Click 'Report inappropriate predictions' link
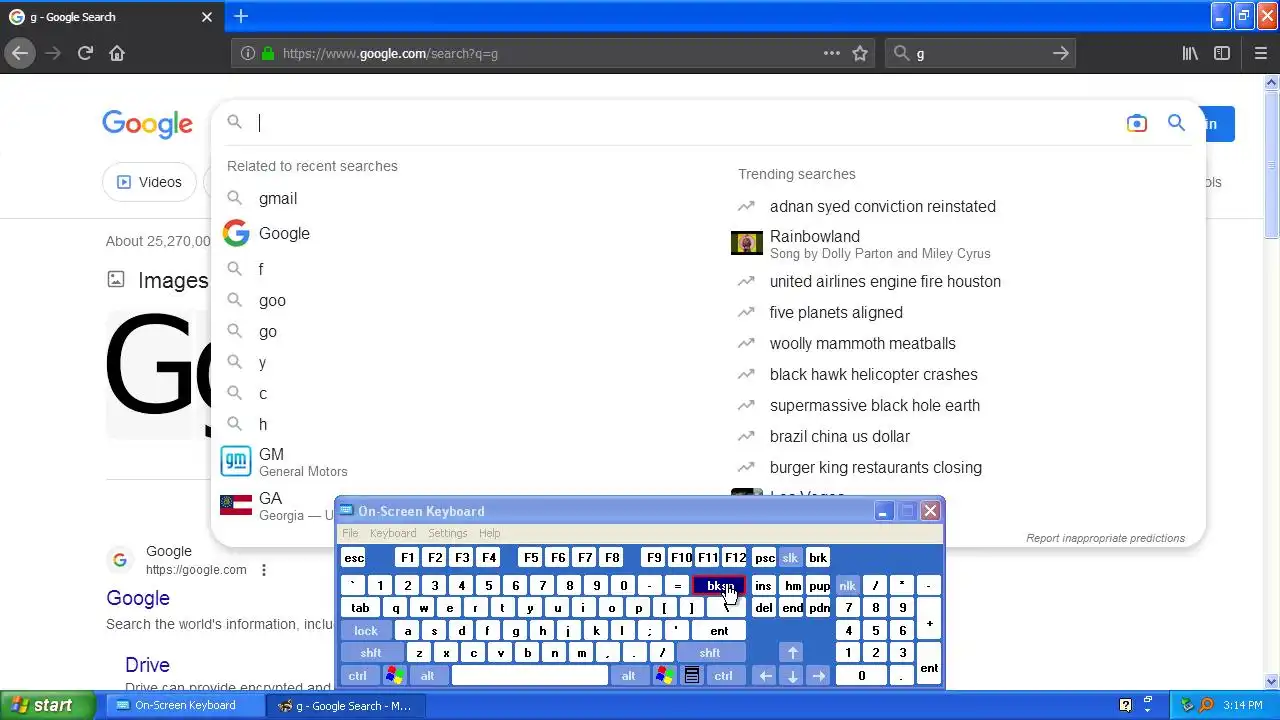Image resolution: width=1280 pixels, height=720 pixels. tap(1105, 538)
